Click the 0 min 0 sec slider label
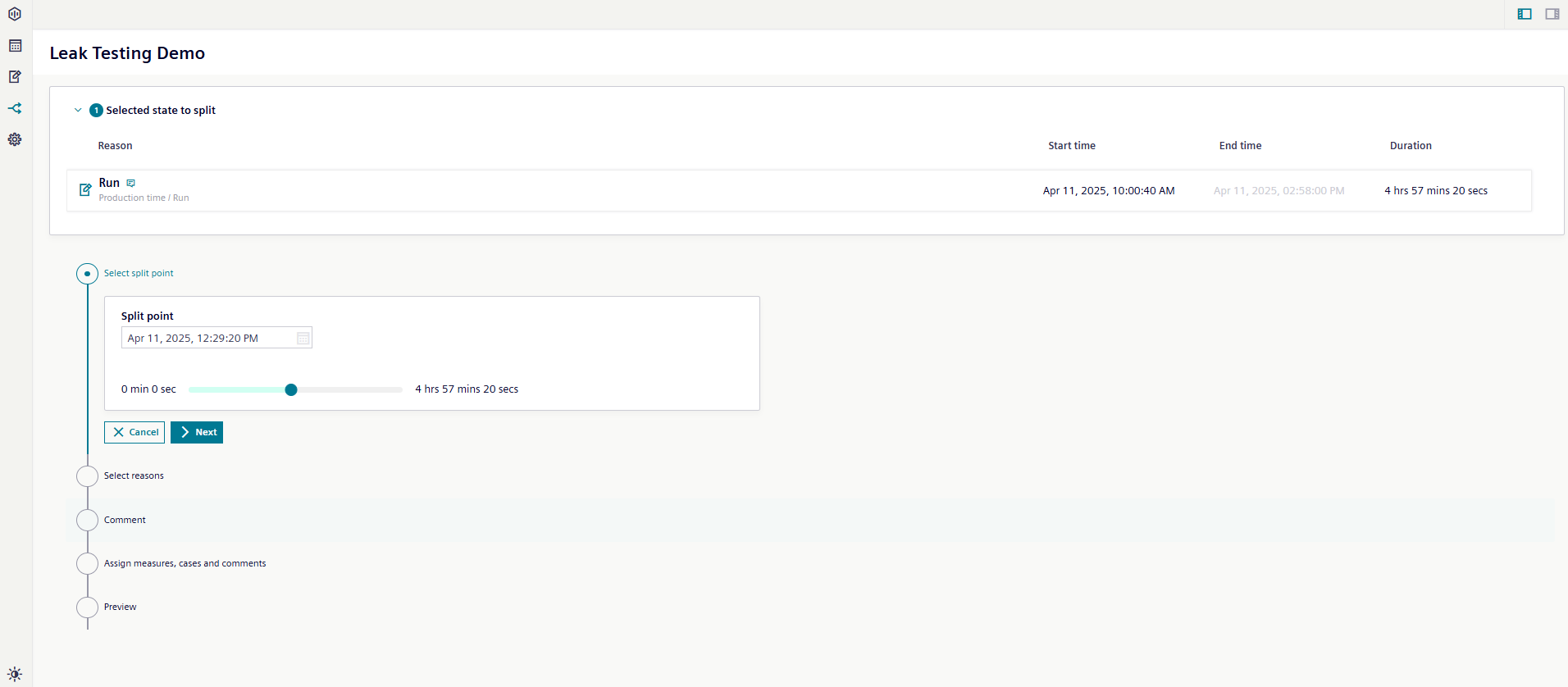The image size is (1568, 687). (x=148, y=389)
